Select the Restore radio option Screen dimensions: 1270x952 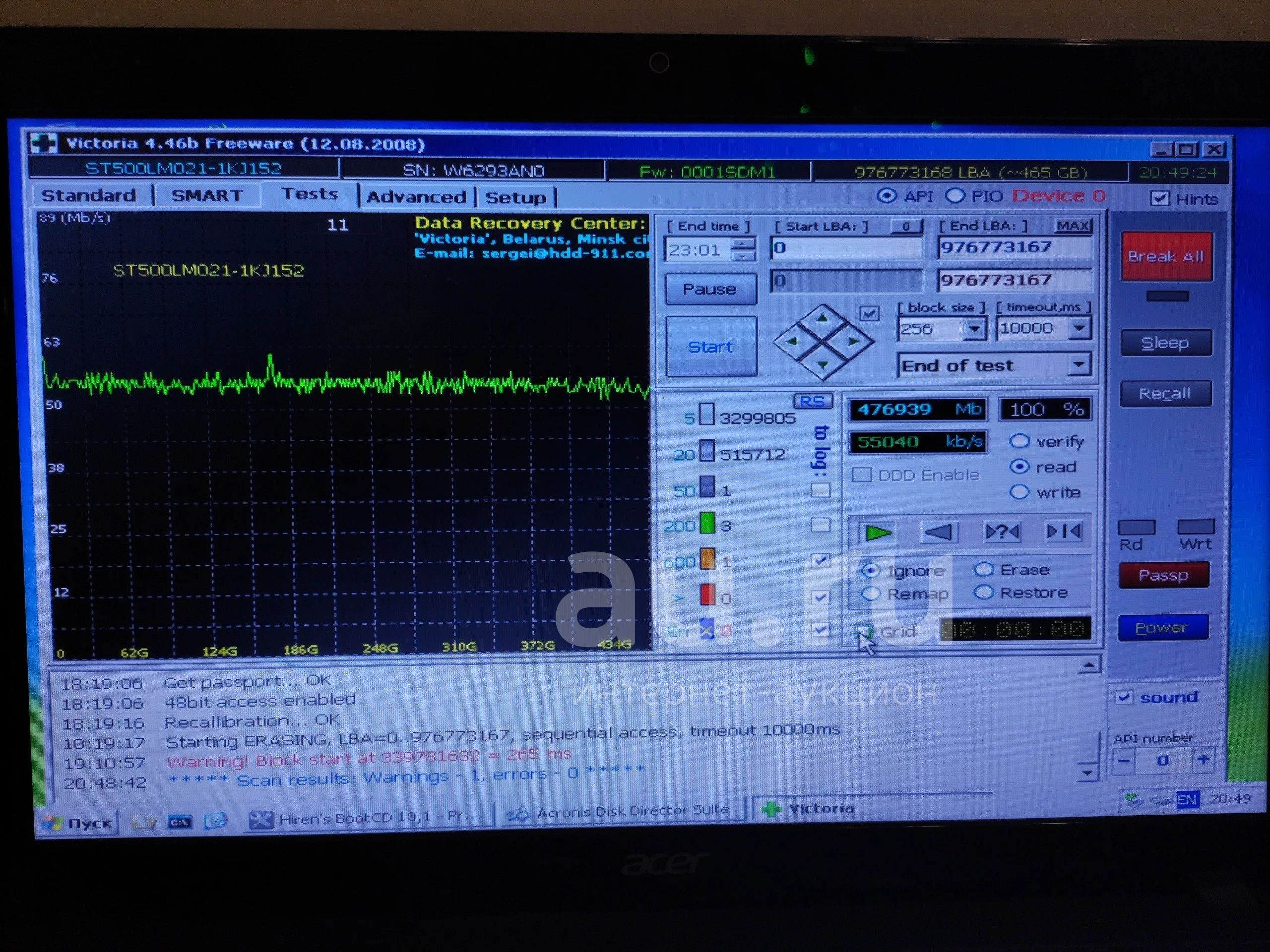click(983, 592)
